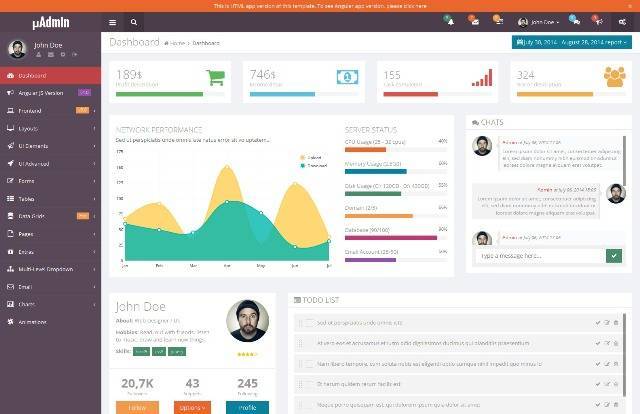Check the 'Et harum quidem' todo checkbox
The width and height of the screenshot is (640, 414).
tap(309, 384)
